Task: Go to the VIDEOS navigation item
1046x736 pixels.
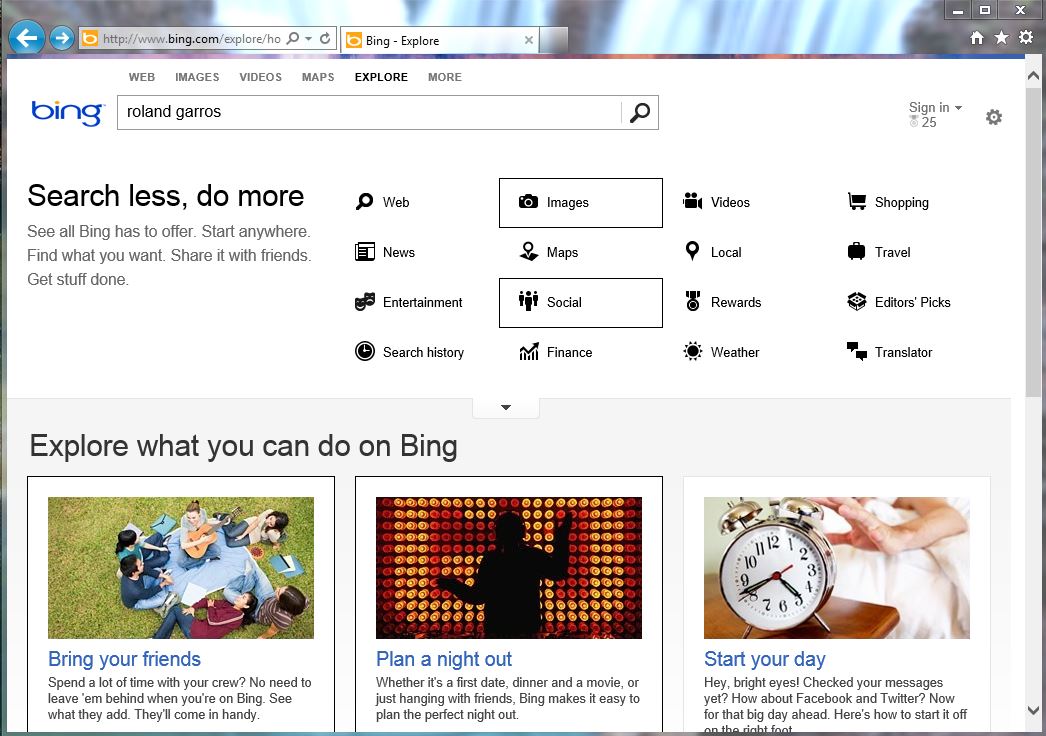Action: (261, 77)
